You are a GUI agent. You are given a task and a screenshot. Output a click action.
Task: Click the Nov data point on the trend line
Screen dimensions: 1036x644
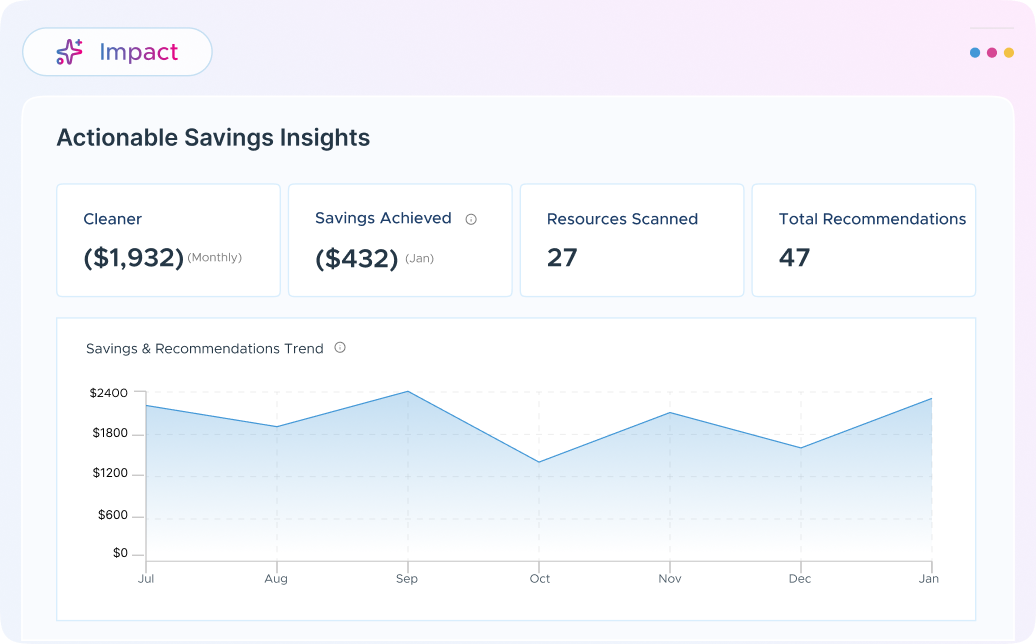point(669,413)
